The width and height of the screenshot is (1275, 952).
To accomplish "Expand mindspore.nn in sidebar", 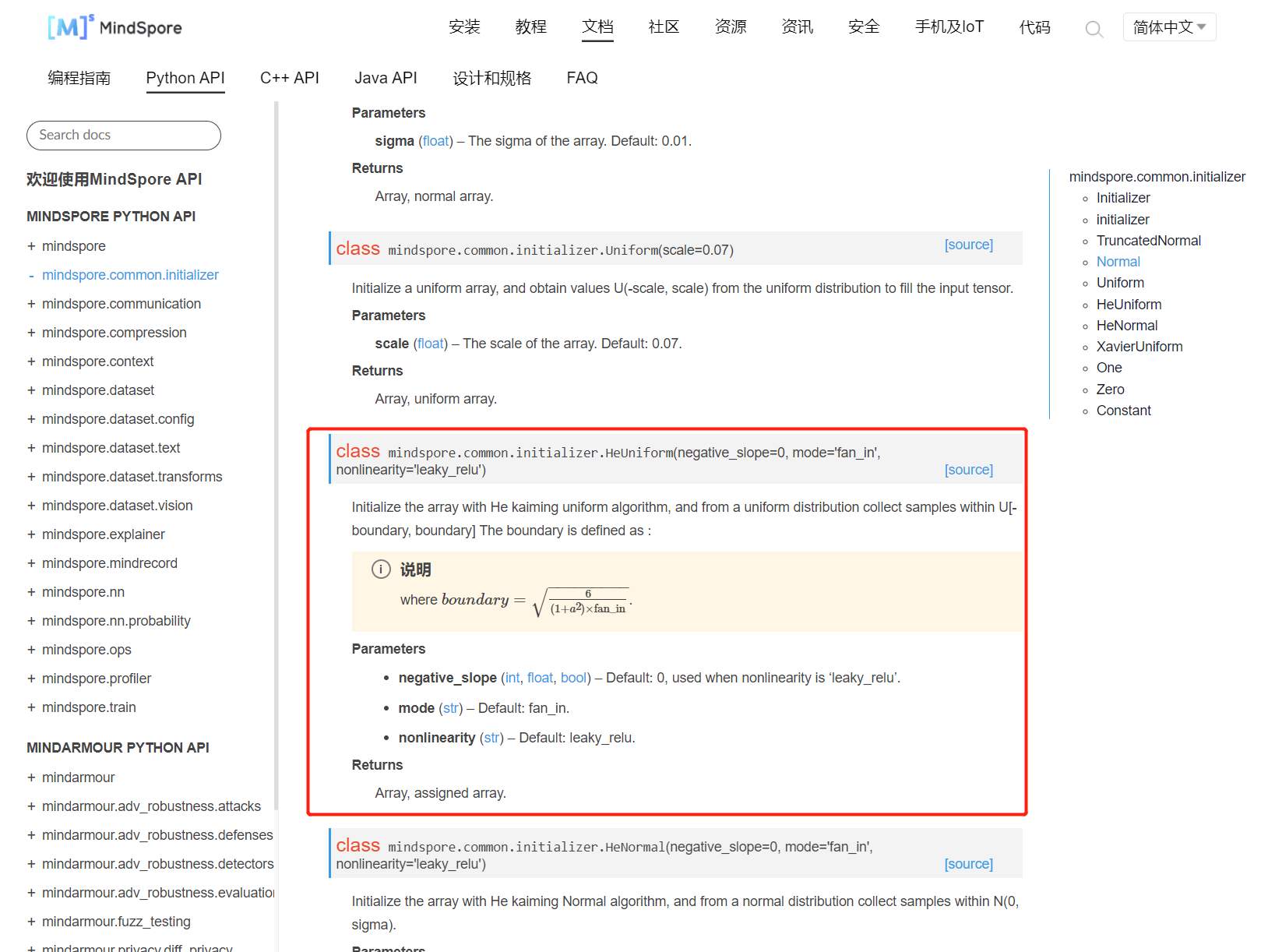I will point(31,592).
